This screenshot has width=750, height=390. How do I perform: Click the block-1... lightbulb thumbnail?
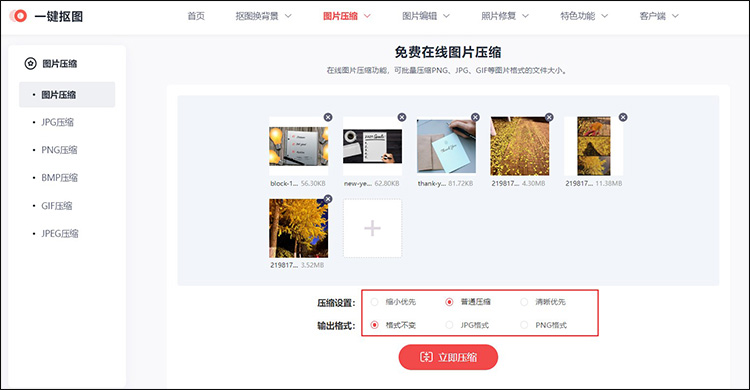298,146
